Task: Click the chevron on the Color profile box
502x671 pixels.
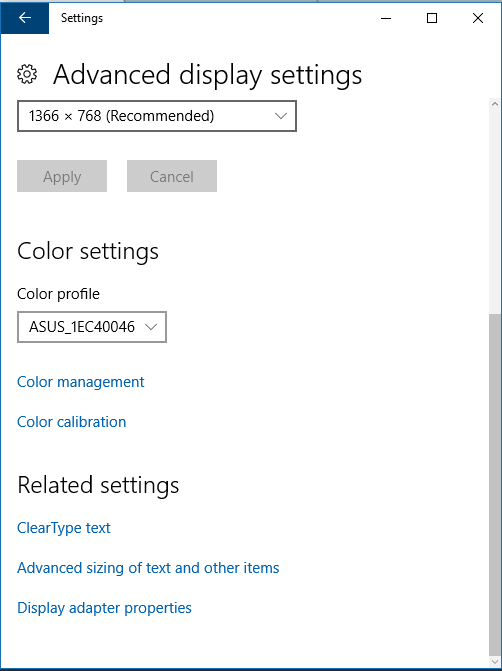Action: tap(151, 327)
